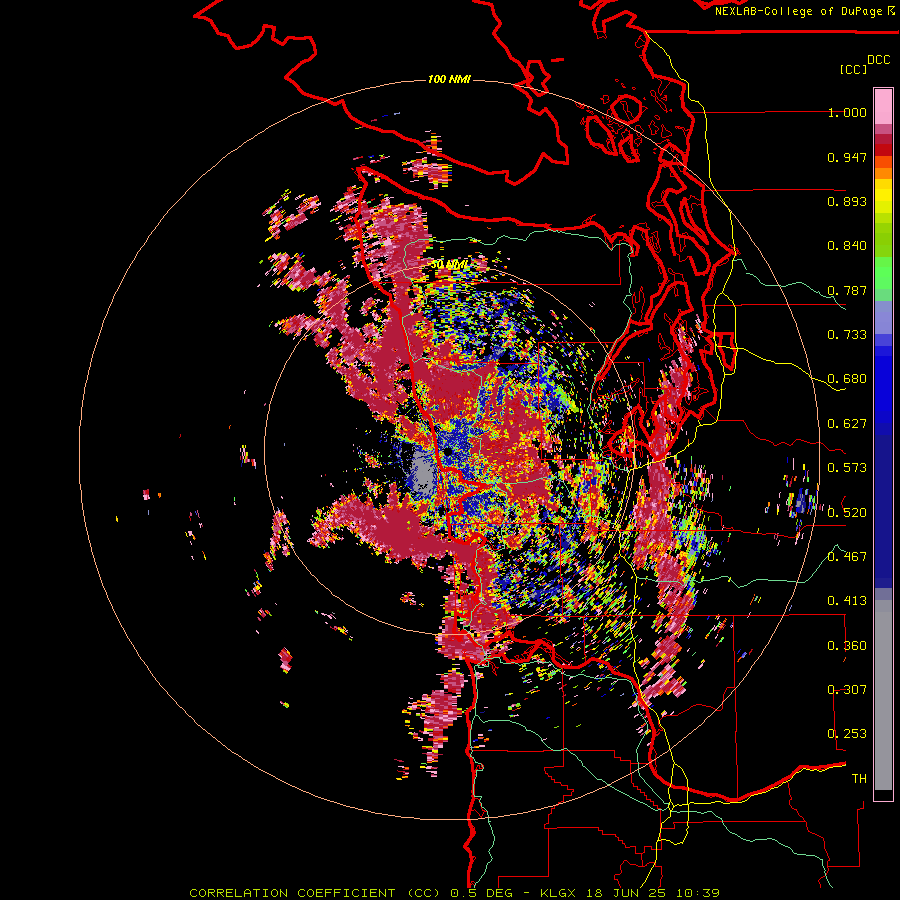Click the [CC] label above the color bar
900x900 pixels.
[x=854, y=69]
